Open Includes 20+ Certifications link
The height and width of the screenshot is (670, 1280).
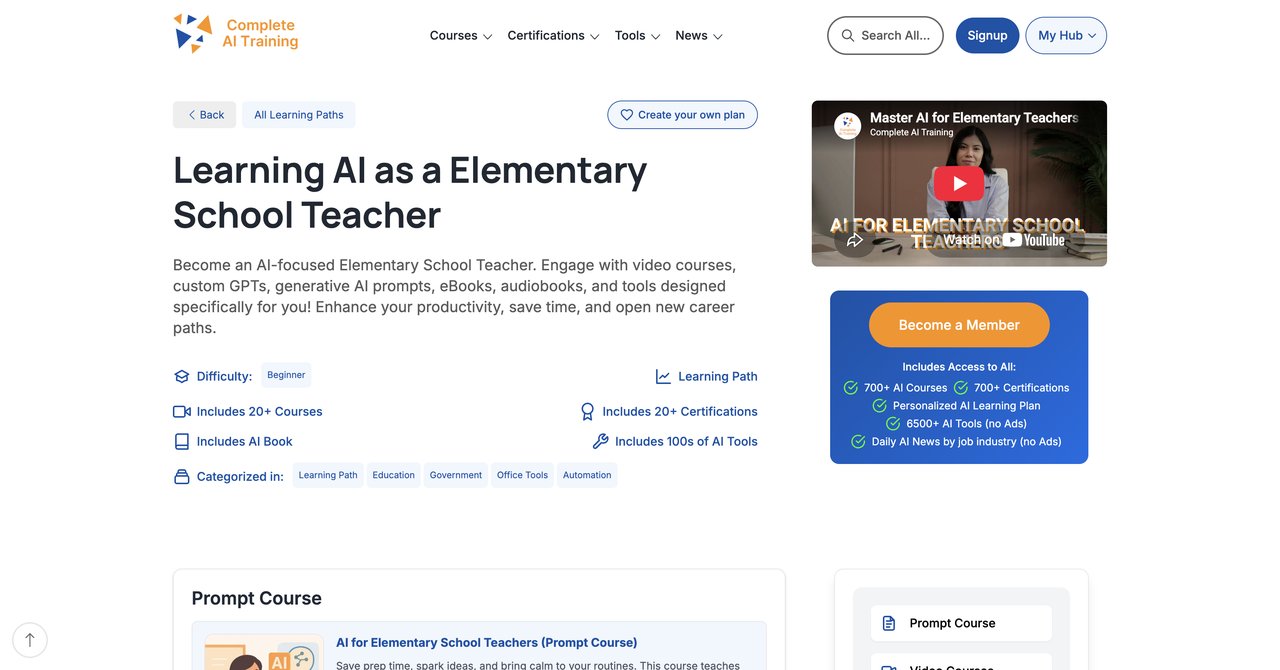tap(680, 411)
